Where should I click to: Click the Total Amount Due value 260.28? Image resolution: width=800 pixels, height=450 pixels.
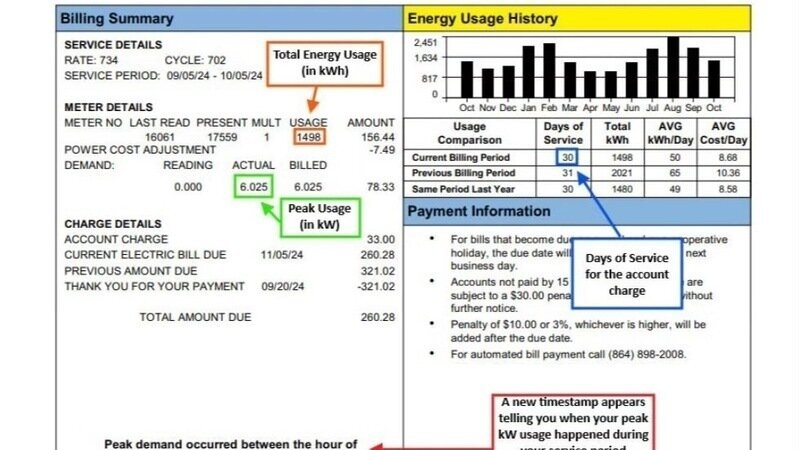coord(377,317)
